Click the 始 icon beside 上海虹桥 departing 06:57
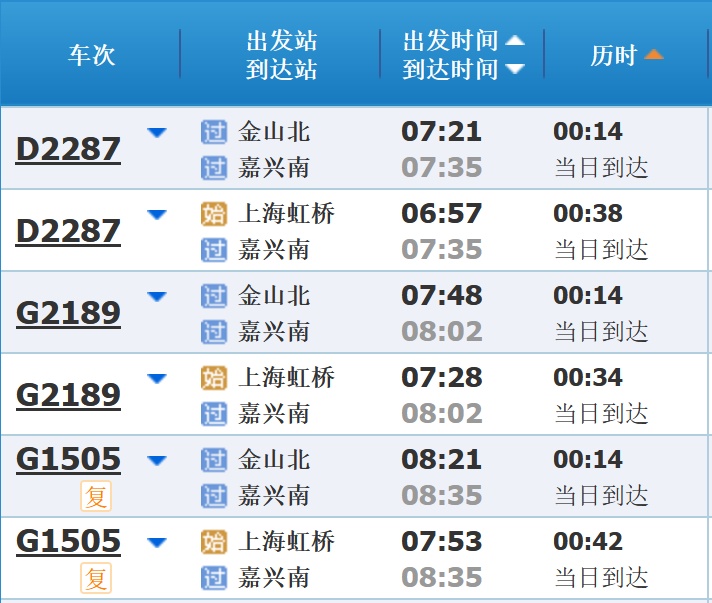712x603 pixels. (x=214, y=214)
